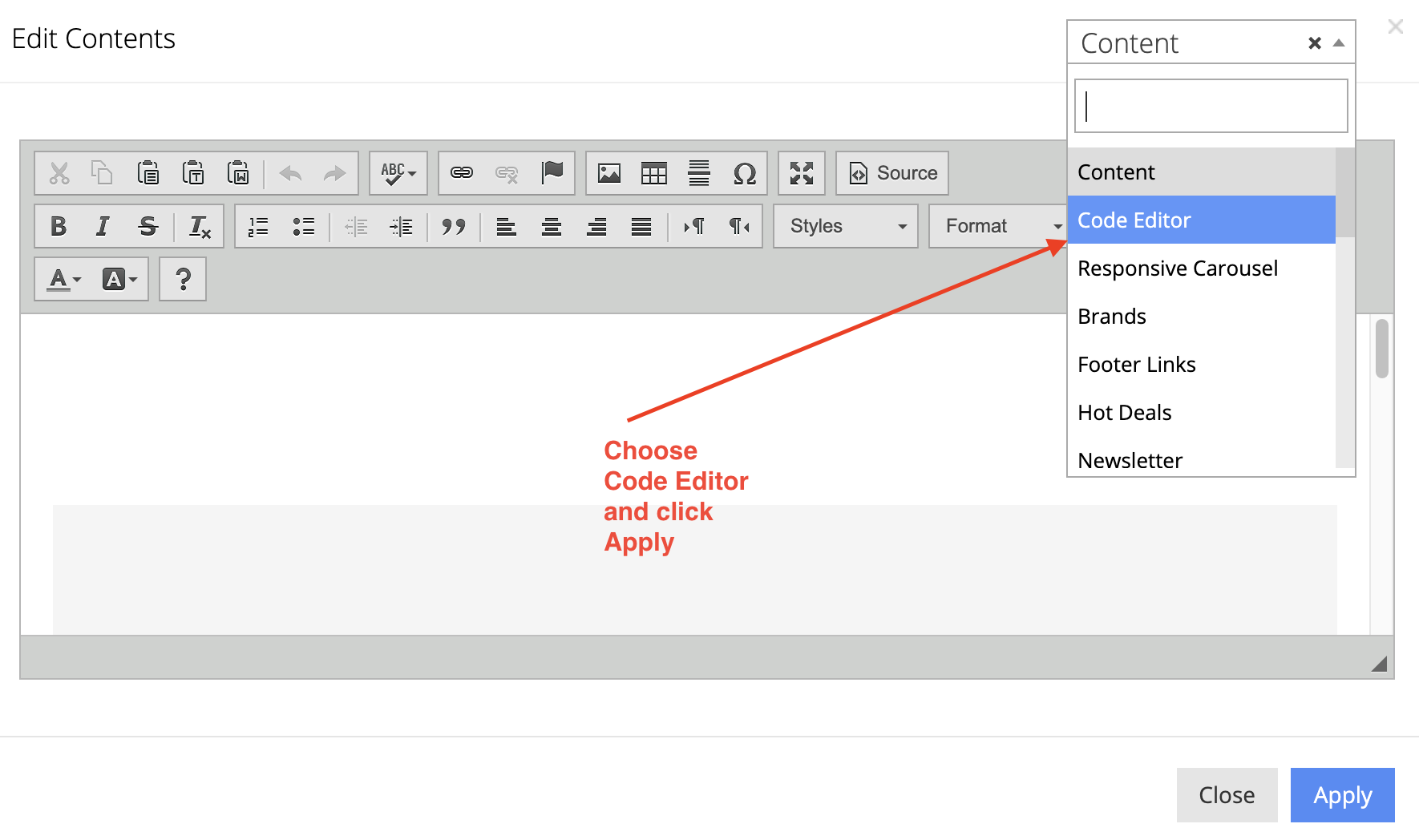Screen dimensions: 1419x840
Task: Choose Responsive Carousel in the dropdown list
Action: point(1178,268)
